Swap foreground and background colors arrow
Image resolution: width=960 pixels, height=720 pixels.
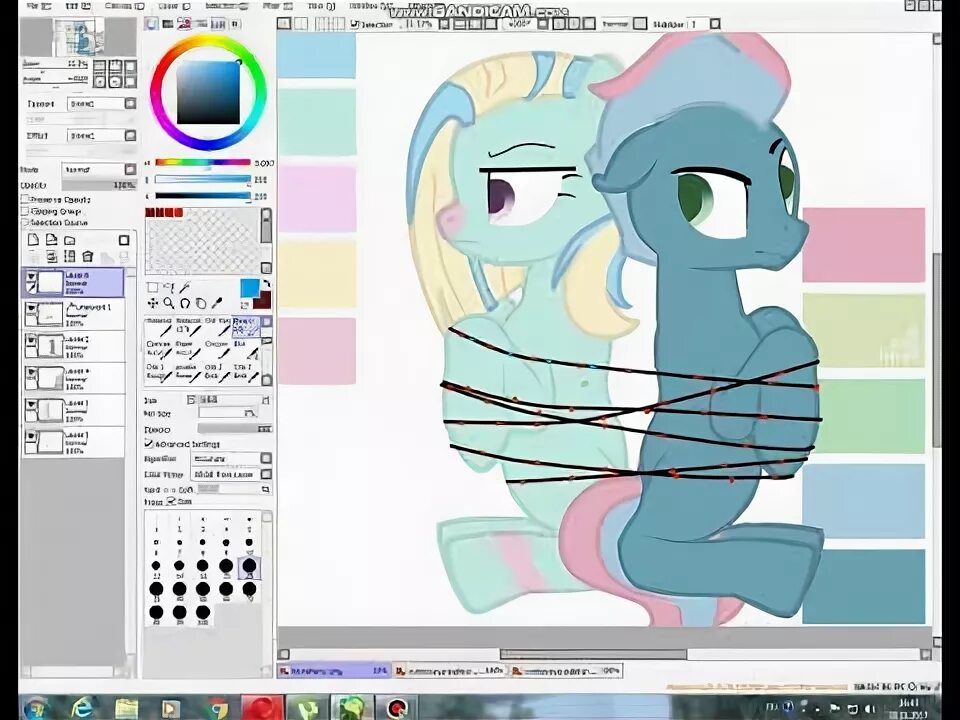coord(266,284)
